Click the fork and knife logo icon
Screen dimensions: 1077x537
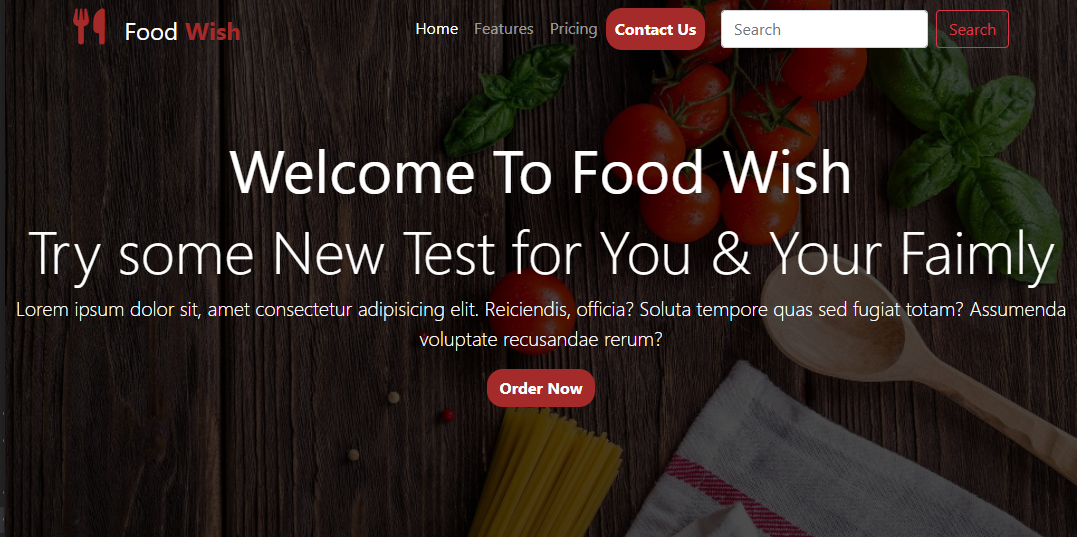[89, 27]
